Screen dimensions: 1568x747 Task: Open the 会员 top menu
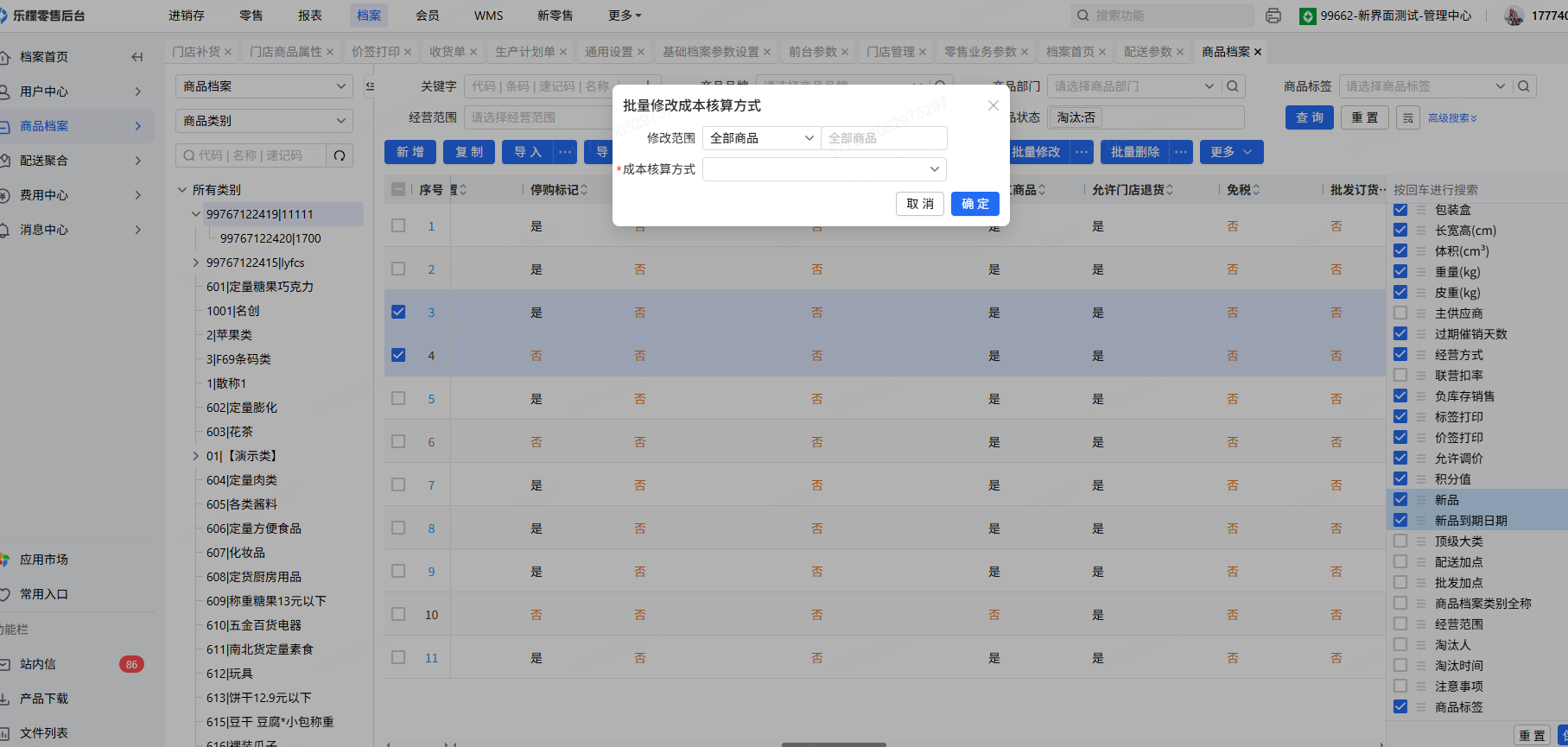point(428,16)
